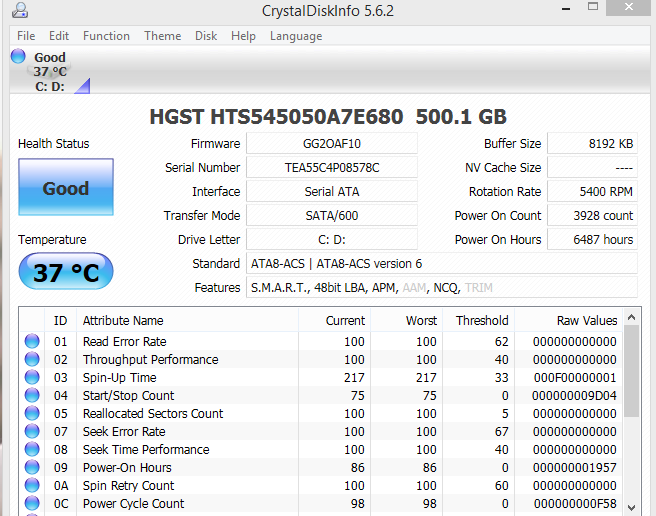Click status orb for Spin Retry Count
Image resolution: width=656 pixels, height=516 pixels.
click(x=32, y=485)
